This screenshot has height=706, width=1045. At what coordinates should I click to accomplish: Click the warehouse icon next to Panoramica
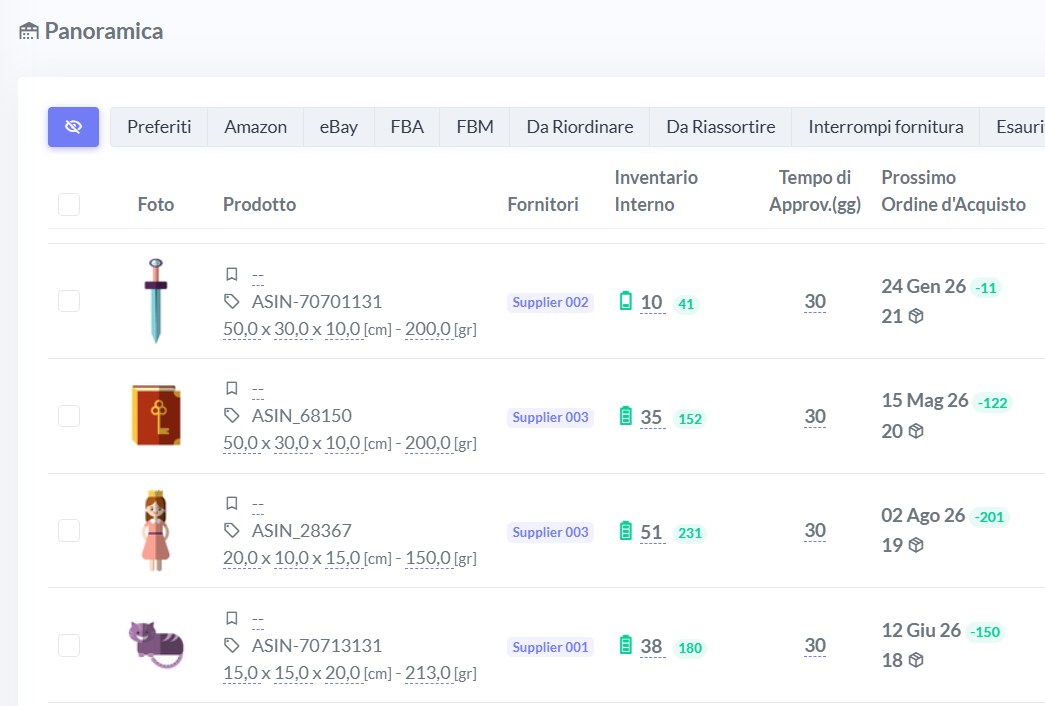[29, 31]
